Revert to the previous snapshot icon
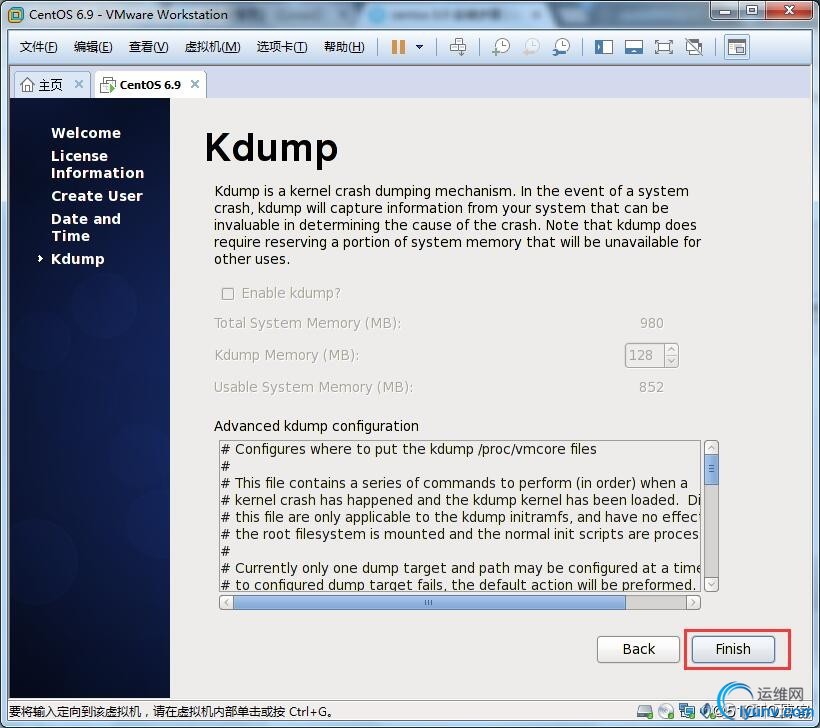The width and height of the screenshot is (820, 728). click(x=531, y=47)
